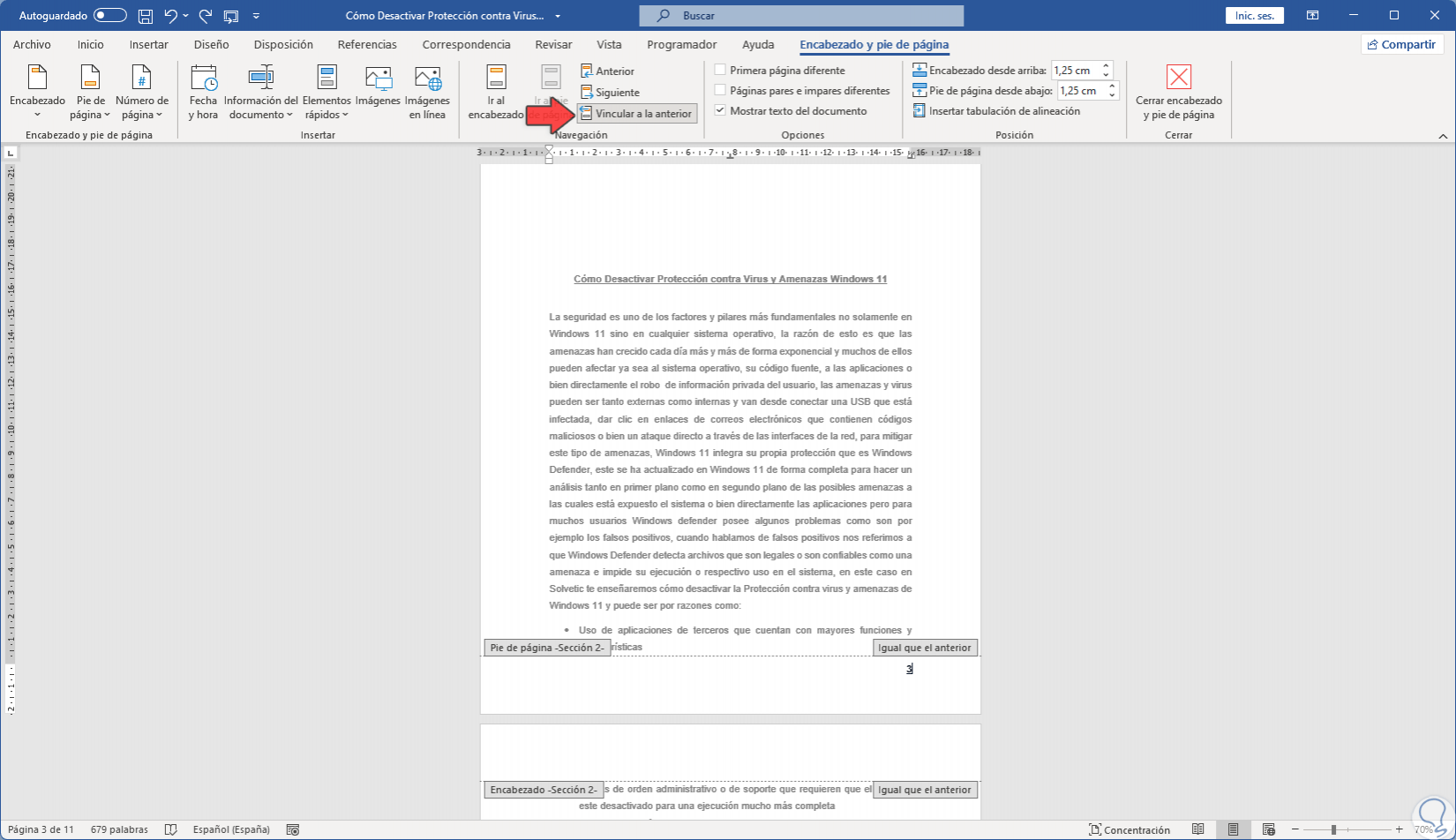Click the Pie de página desde abajo field
The image size is (1456, 840).
(x=1081, y=91)
